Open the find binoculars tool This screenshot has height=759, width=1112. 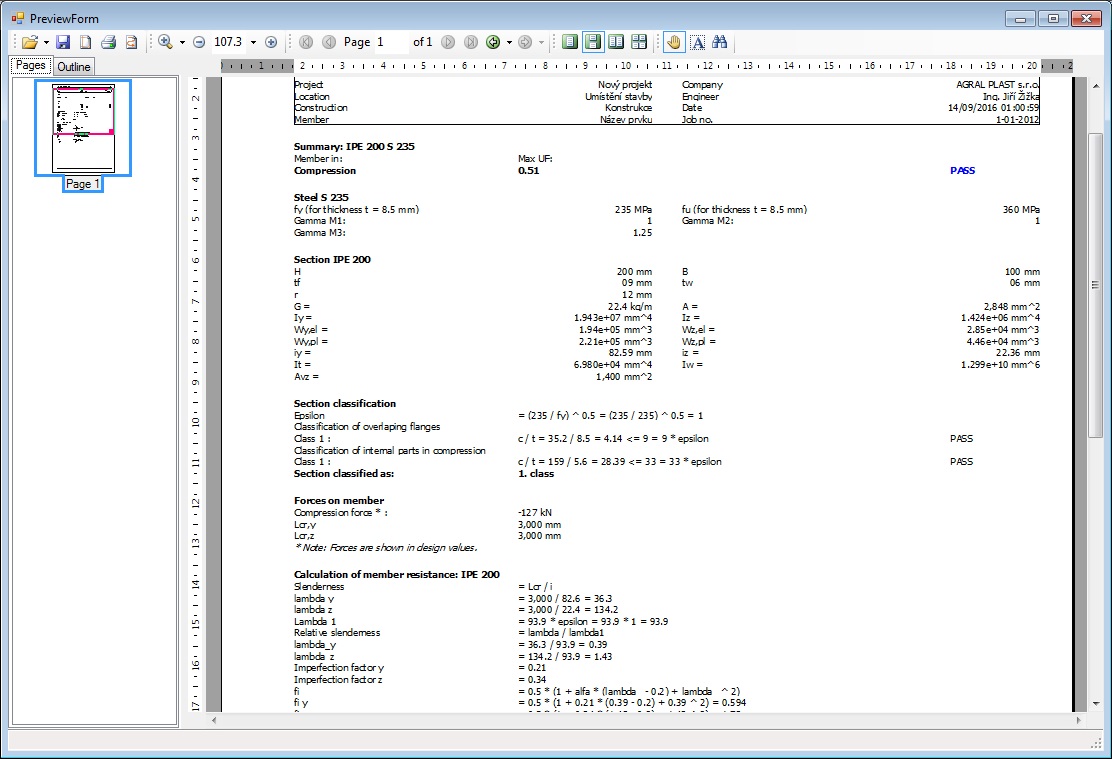coord(719,42)
